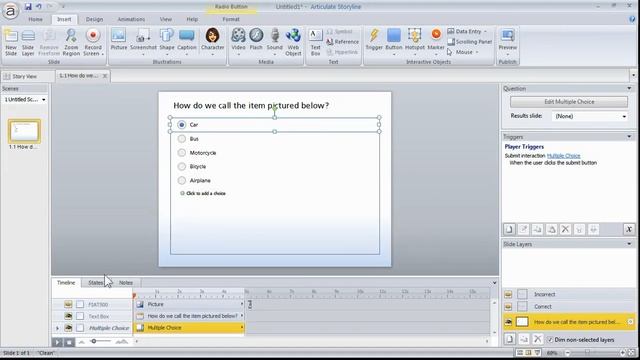
Task: Open the Zoom Region tool
Action: click(71, 42)
